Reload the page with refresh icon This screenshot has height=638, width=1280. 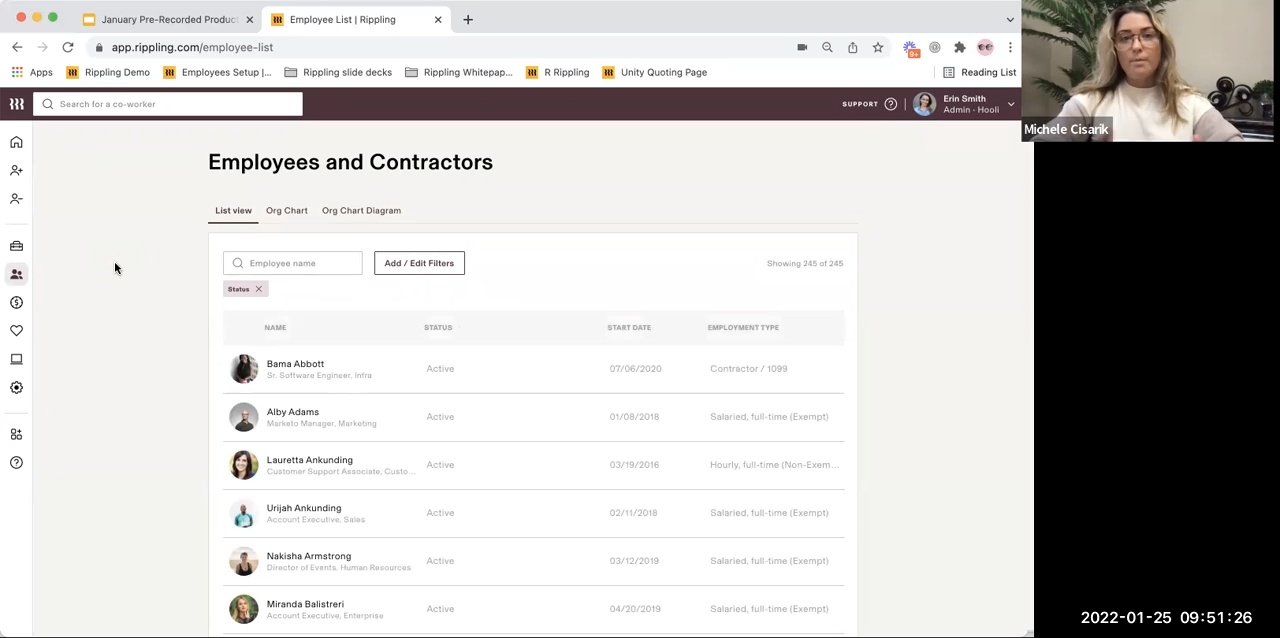67,47
